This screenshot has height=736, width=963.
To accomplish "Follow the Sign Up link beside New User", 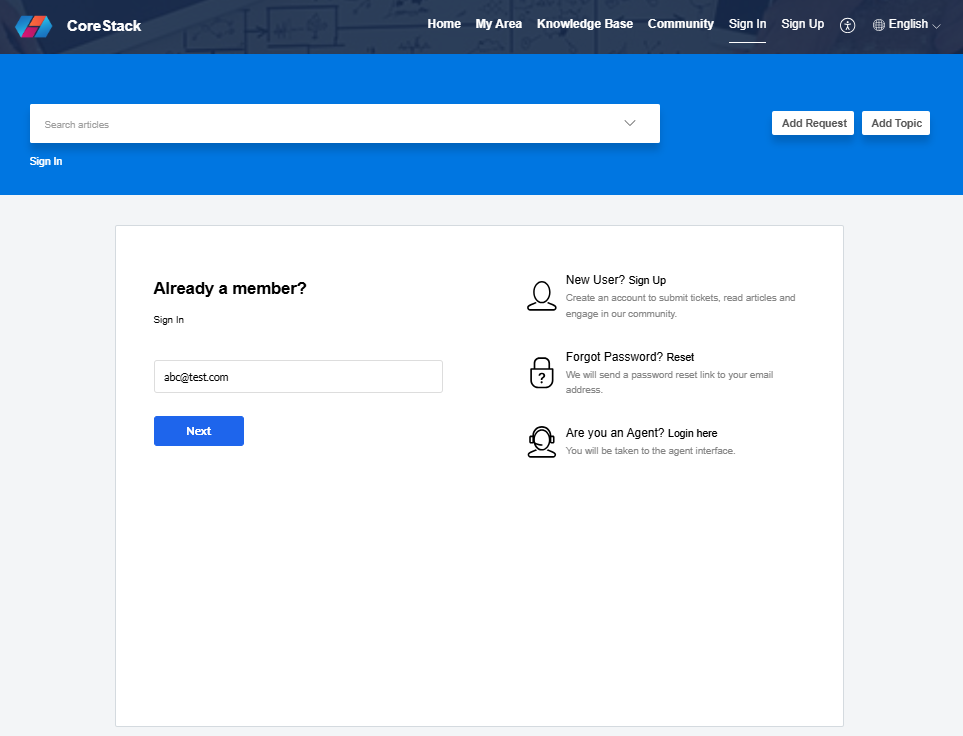I will 647,280.
